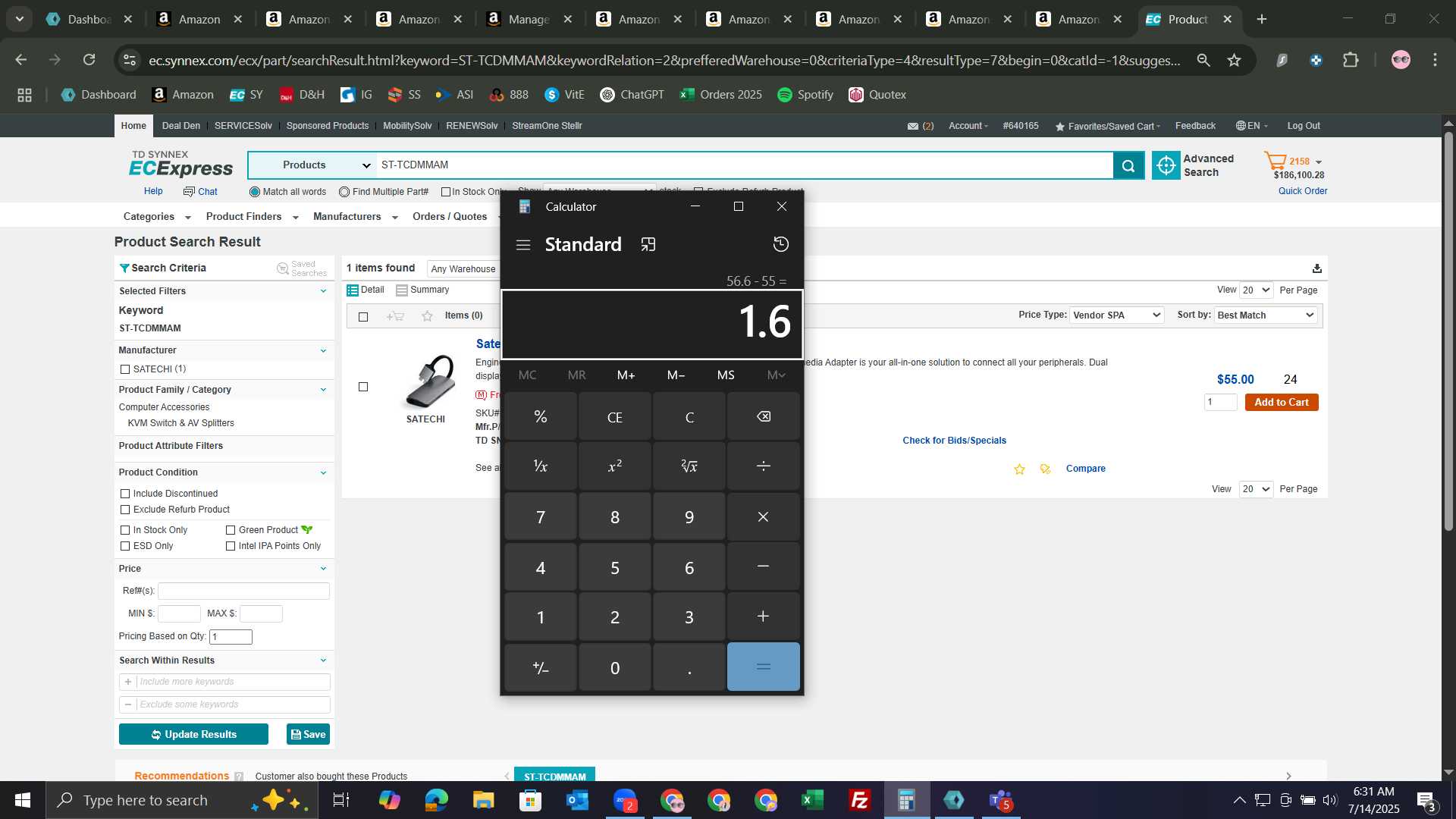Image resolution: width=1456 pixels, height=819 pixels.
Task: Switch to the Deal Den tab
Action: tap(180, 126)
